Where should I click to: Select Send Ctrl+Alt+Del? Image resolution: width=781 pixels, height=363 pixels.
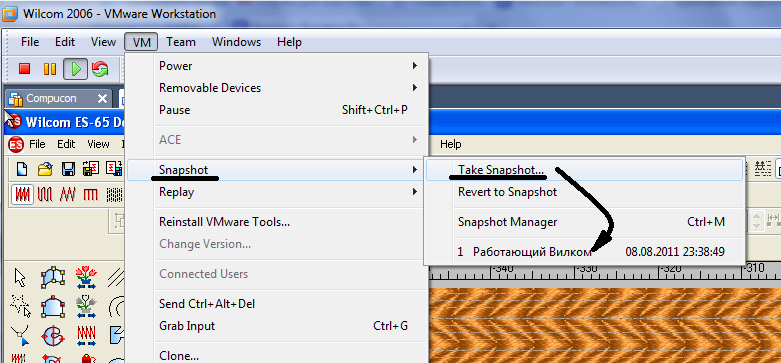[277, 304]
